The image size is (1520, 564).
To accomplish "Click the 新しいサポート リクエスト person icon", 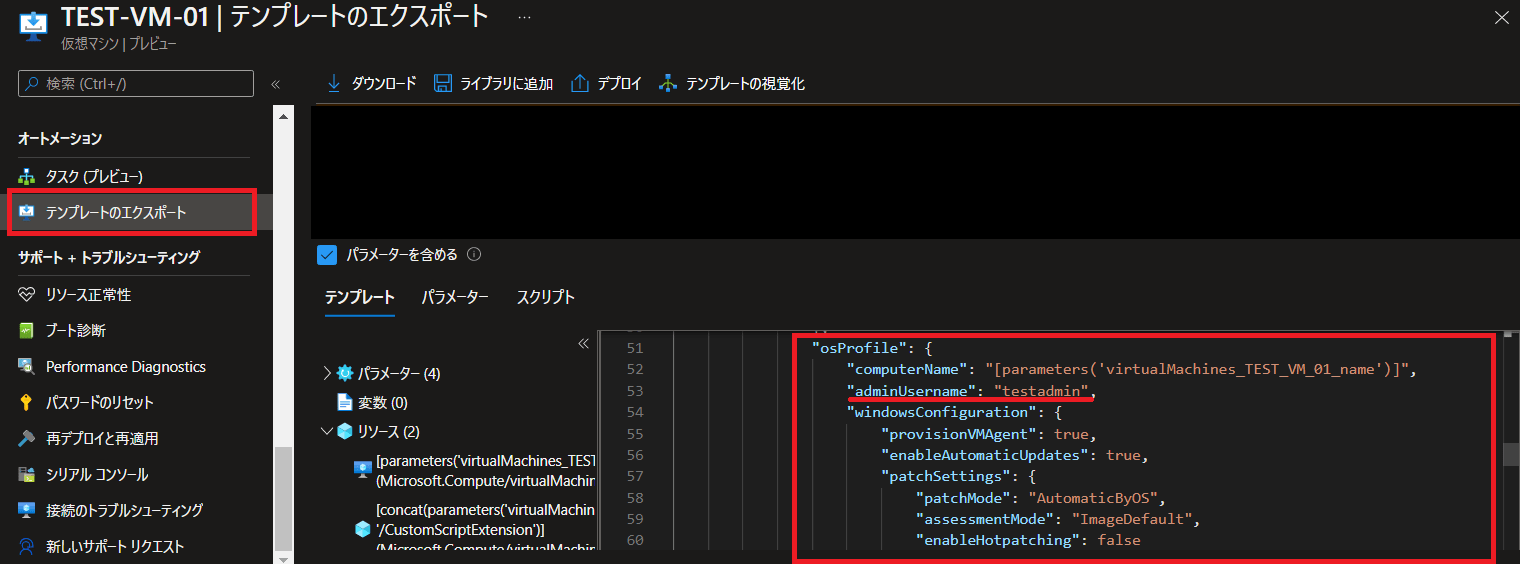I will click(27, 547).
